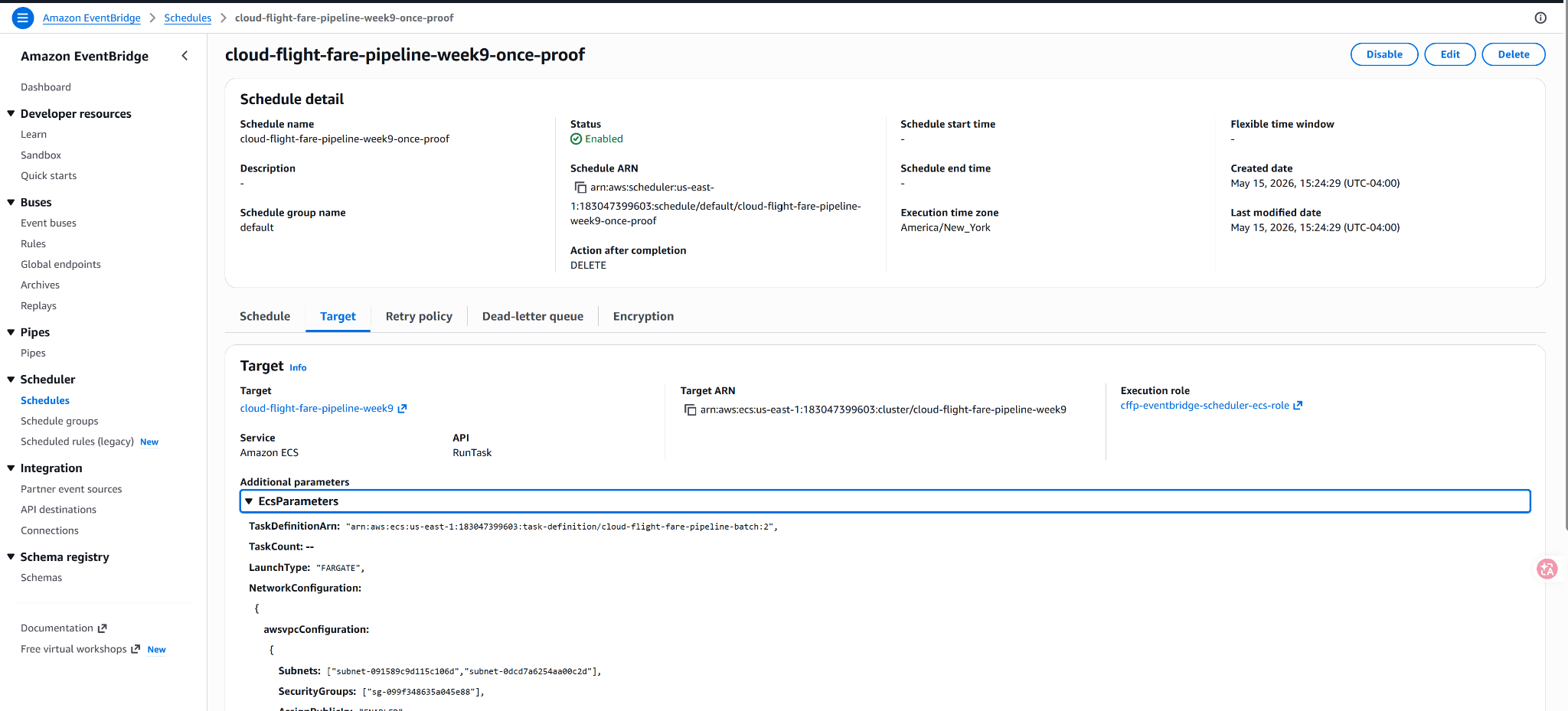The image size is (1568, 711).
Task: Click the America/New_York time zone value
Action: [946, 228]
